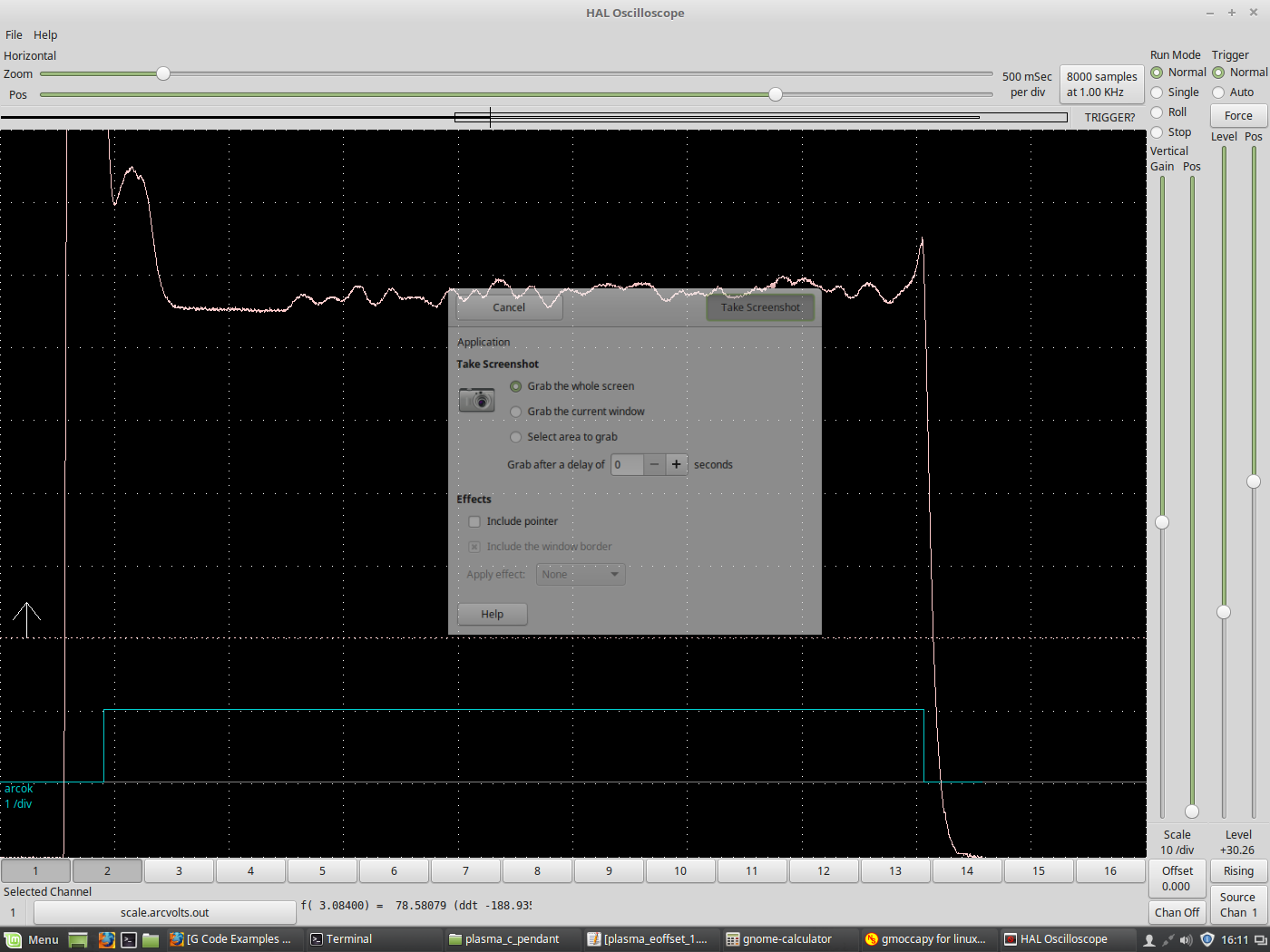
Task: Select channel 1 button
Action: (35, 871)
